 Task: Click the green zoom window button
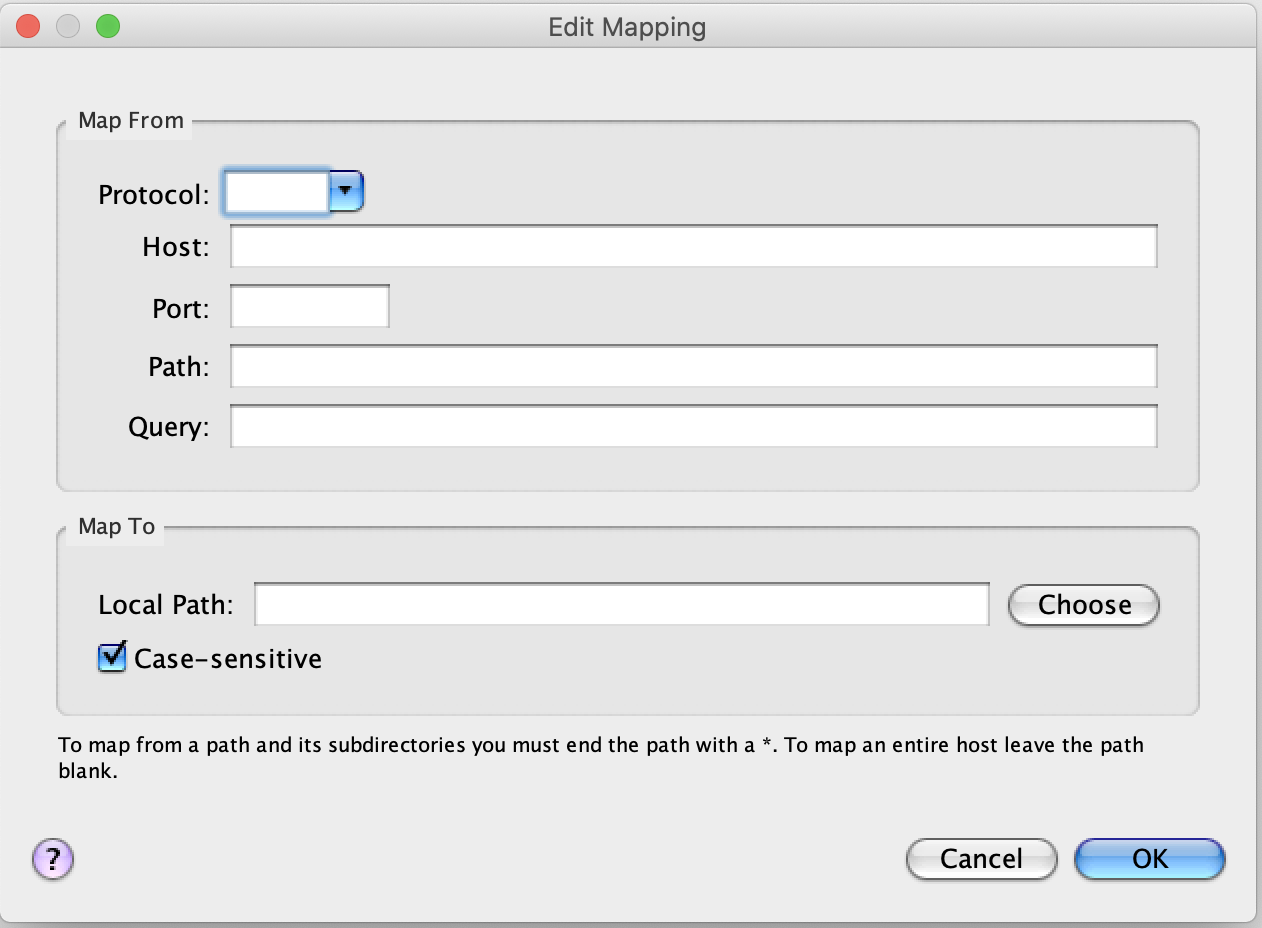point(107,26)
